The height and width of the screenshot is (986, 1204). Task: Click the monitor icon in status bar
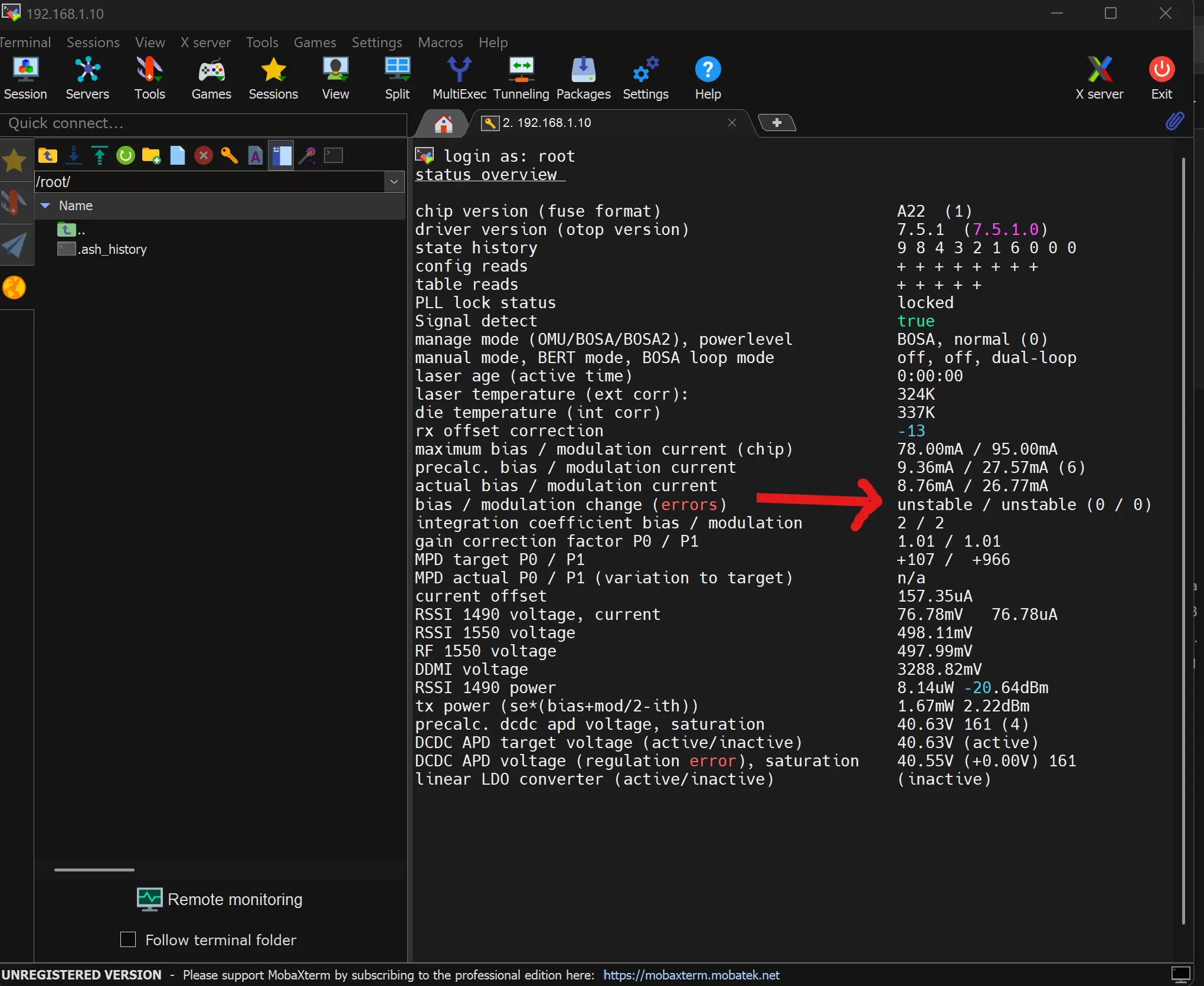click(x=1180, y=974)
